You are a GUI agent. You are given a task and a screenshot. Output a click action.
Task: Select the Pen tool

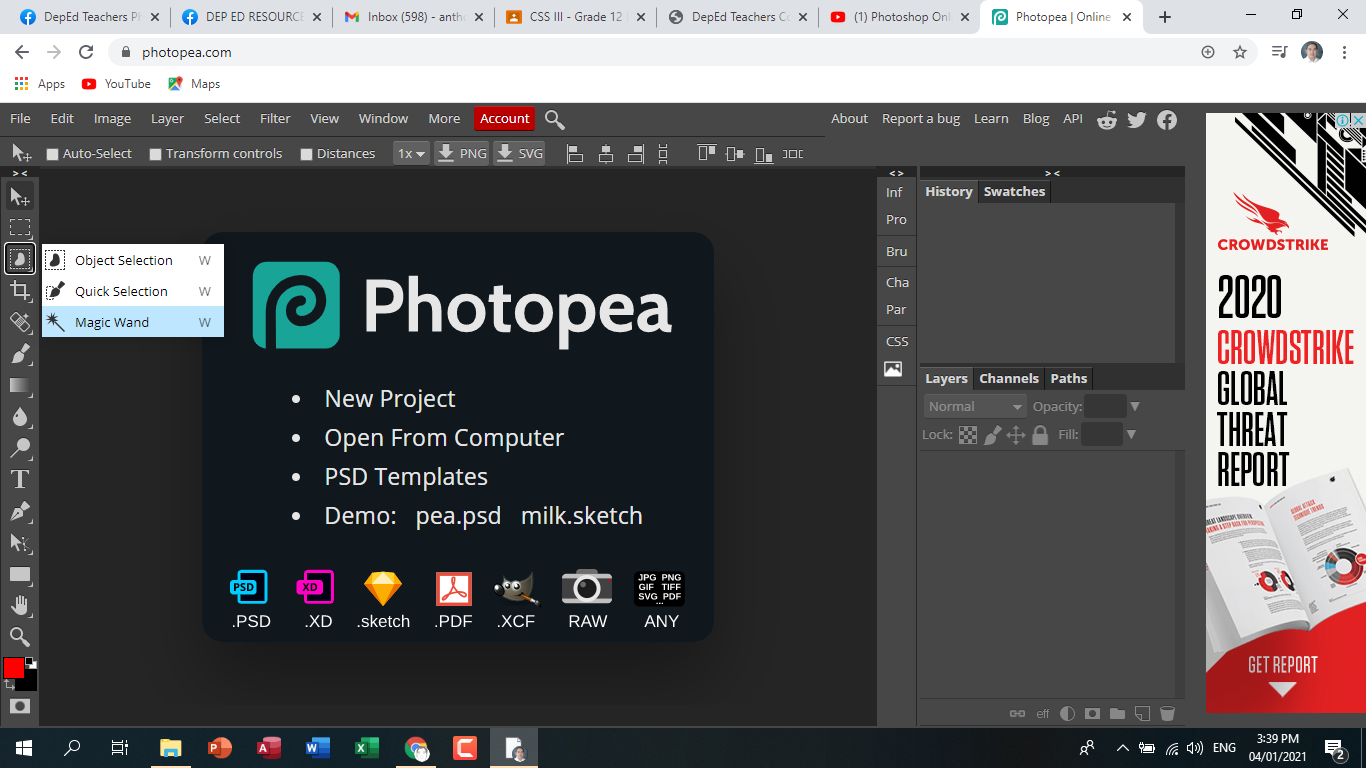click(x=20, y=511)
